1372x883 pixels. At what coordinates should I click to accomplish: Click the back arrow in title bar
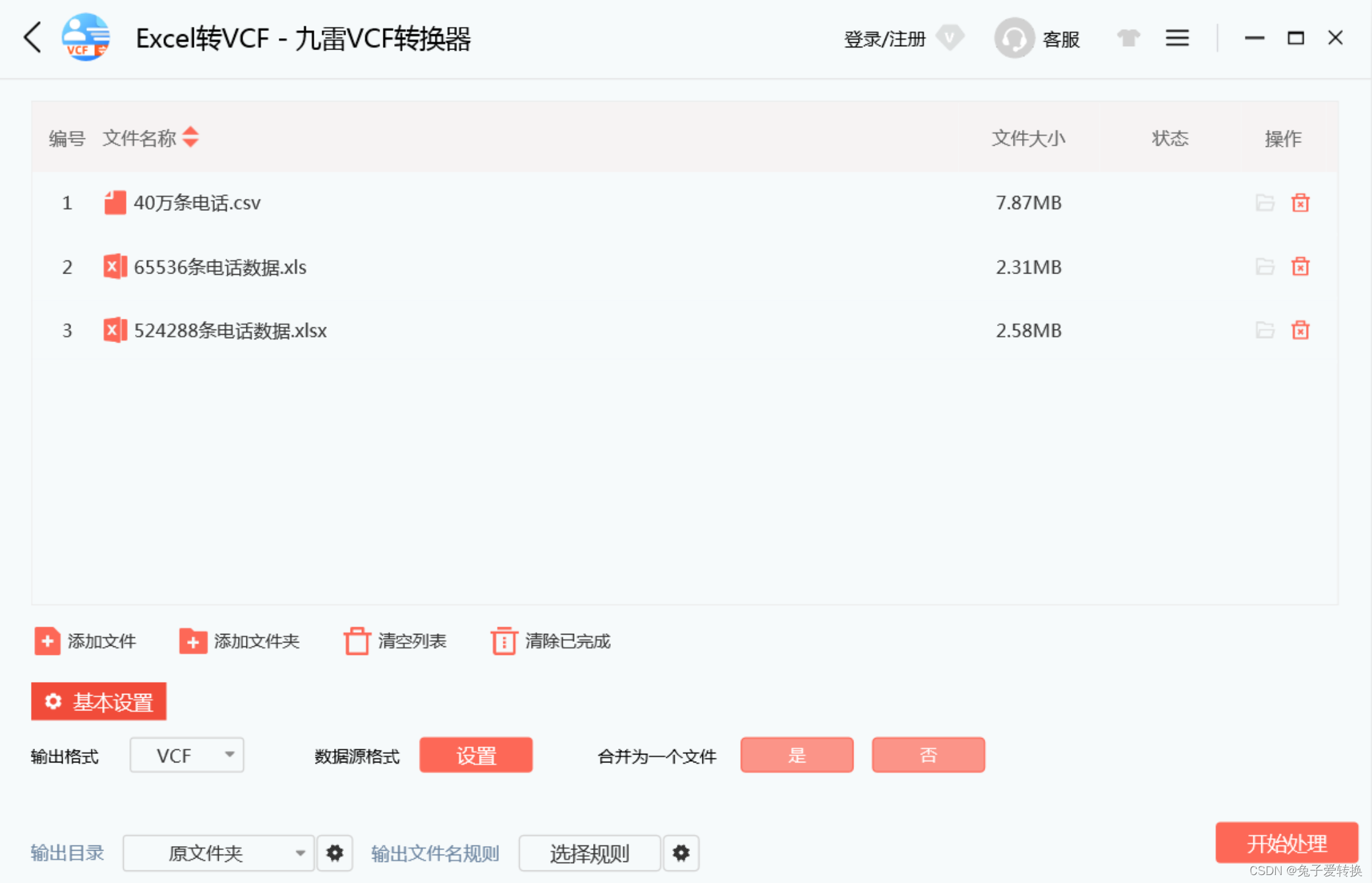33,38
